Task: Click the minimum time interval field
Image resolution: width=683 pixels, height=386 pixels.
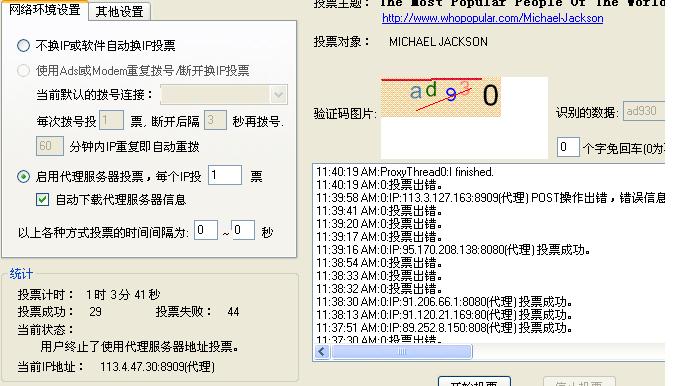Action: coord(206,230)
